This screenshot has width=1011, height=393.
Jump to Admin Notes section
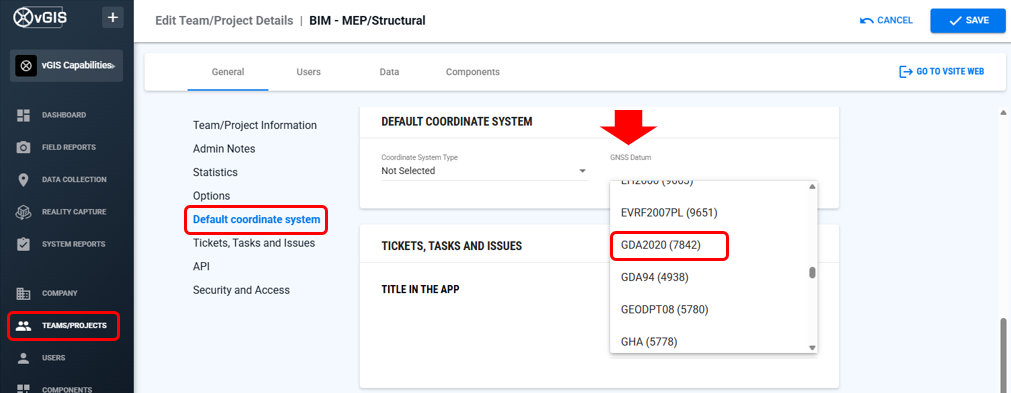tap(224, 149)
